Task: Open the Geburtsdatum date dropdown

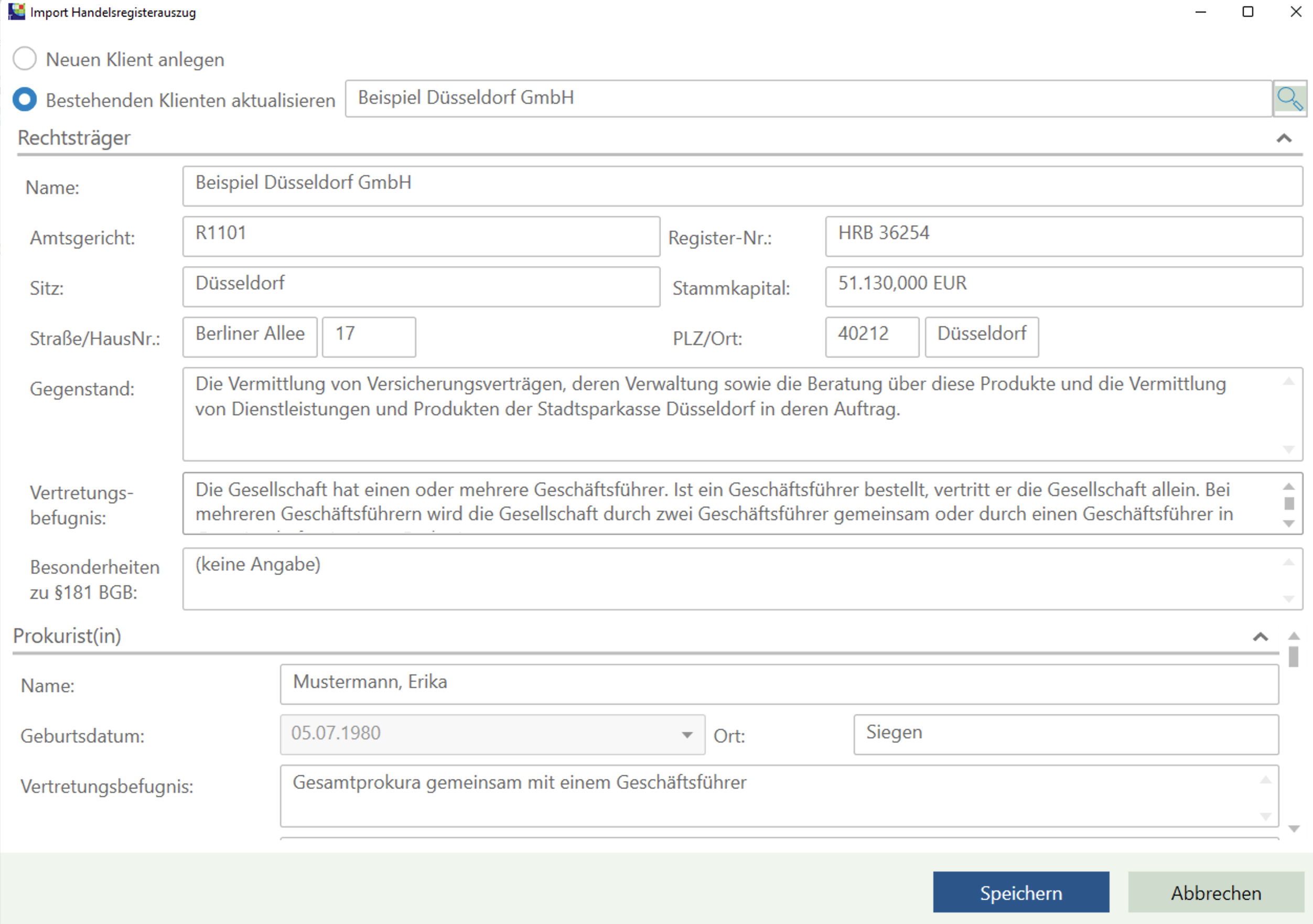Action: point(687,735)
